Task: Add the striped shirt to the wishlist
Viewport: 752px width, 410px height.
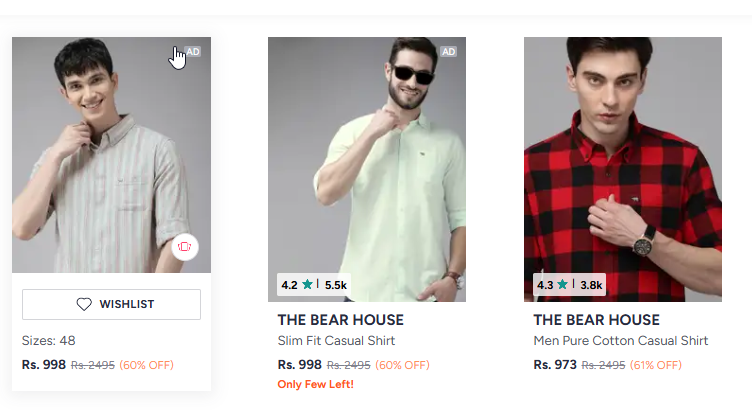Action: click(111, 304)
